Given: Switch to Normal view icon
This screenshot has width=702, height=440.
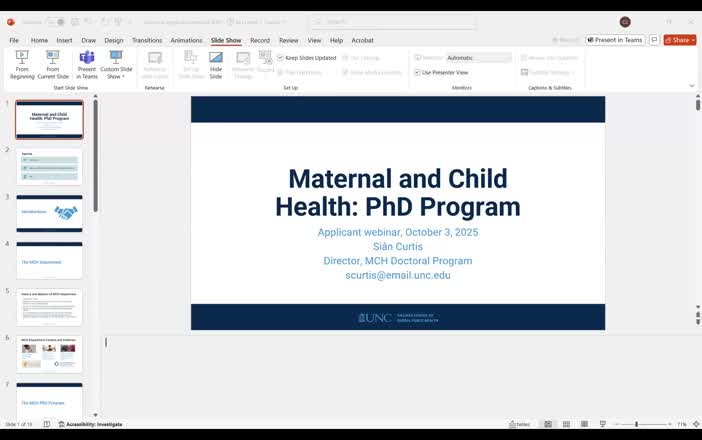Looking at the screenshot, I should [548, 424].
